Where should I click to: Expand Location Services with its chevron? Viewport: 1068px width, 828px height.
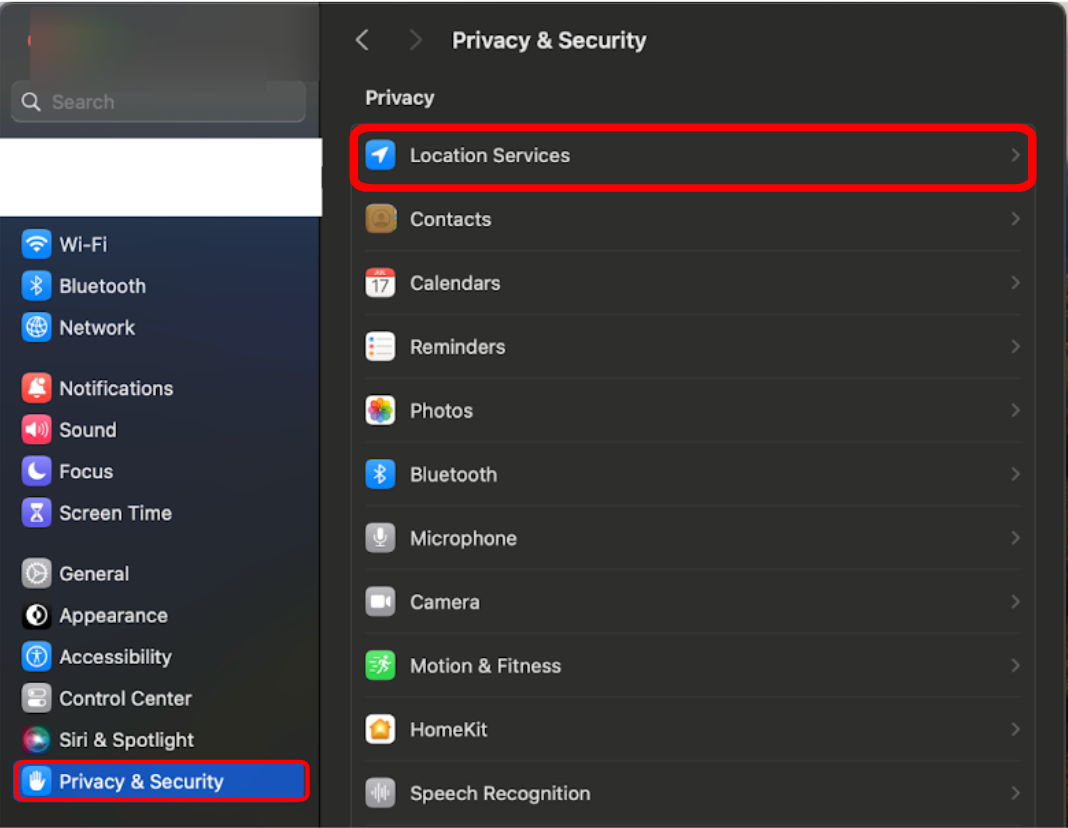(x=1015, y=155)
